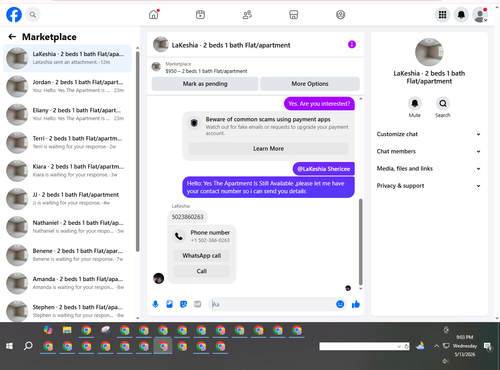Screen dimensions: 500x370
Task: Open Kiara conversation in list
Action: tap(68, 171)
